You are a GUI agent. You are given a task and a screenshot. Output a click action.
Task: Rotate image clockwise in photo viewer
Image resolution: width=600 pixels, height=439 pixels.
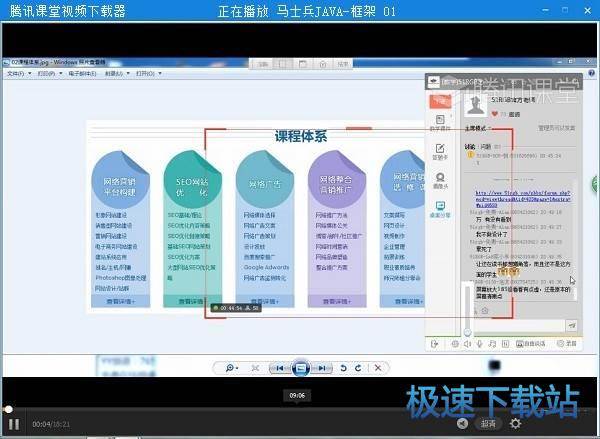[x=358, y=368]
